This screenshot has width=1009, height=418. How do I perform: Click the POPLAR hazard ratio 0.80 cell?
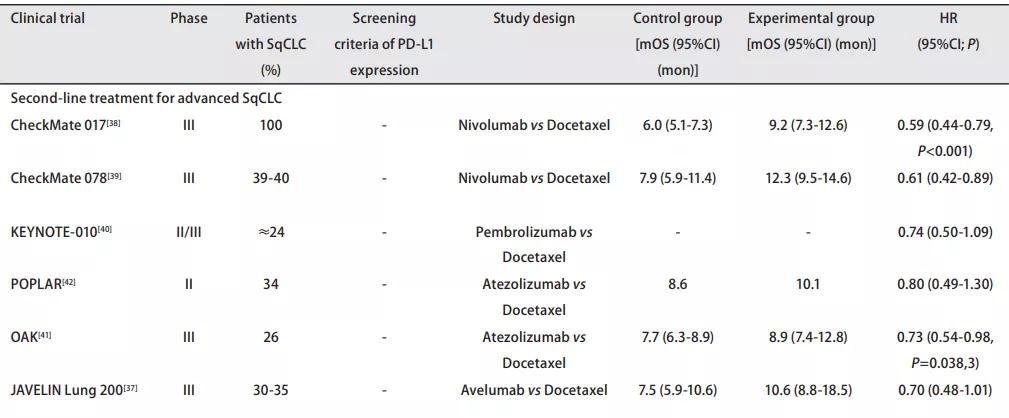tap(945, 284)
